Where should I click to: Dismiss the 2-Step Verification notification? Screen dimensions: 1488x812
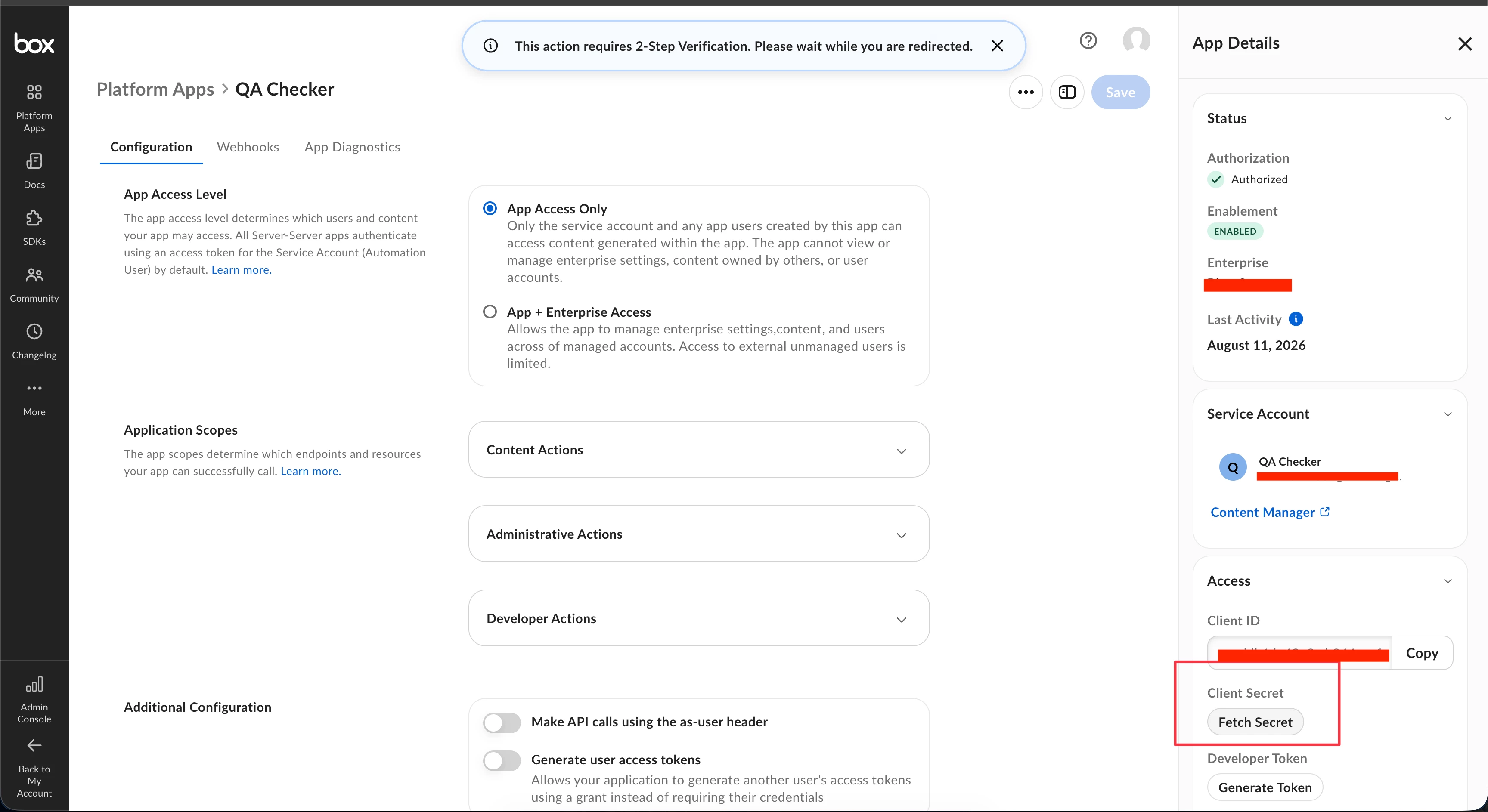pyautogui.click(x=997, y=46)
